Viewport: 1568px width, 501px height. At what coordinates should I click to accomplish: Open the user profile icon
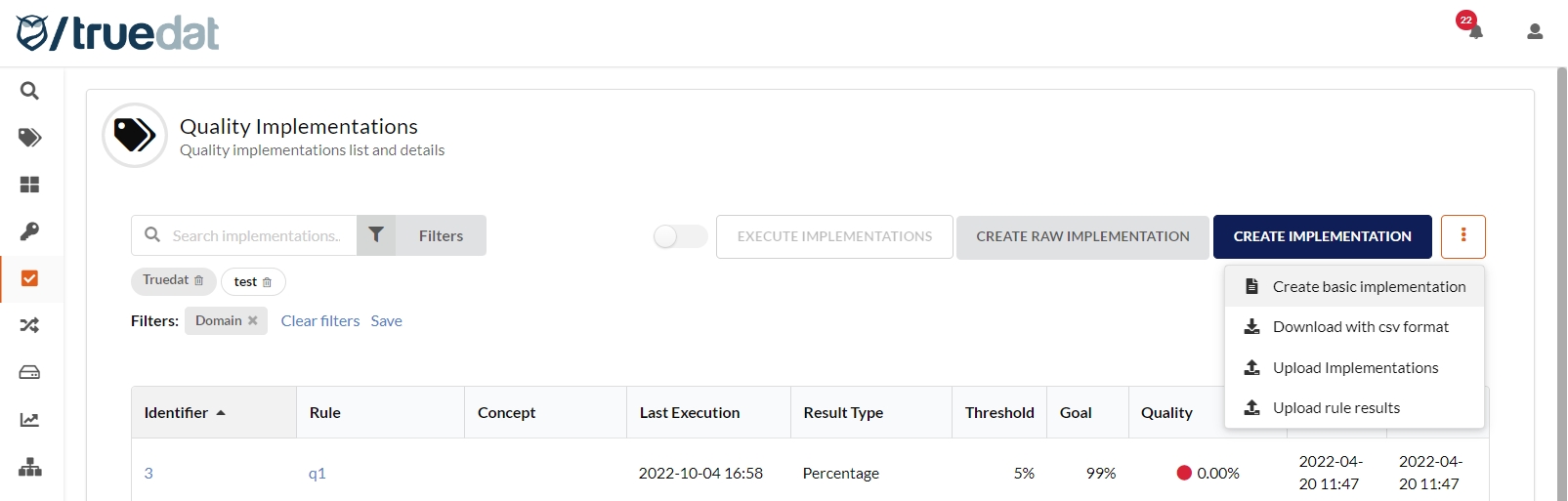[x=1534, y=32]
